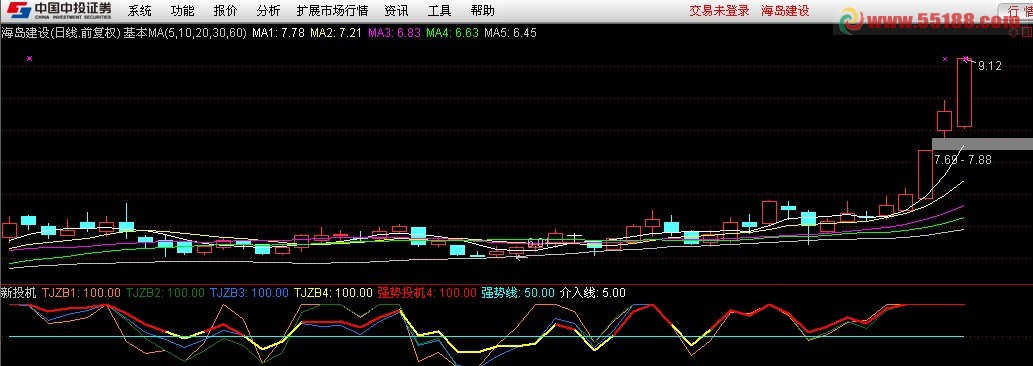Open the 扩展市场行情 menu
The width and height of the screenshot is (1033, 366).
click(333, 11)
